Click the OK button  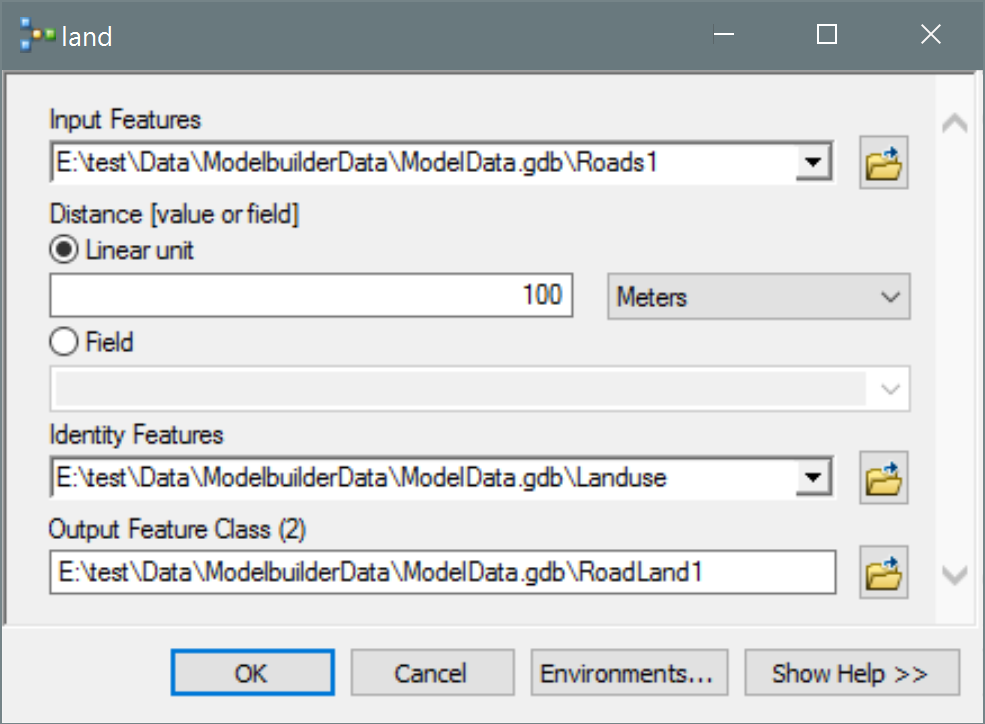252,674
